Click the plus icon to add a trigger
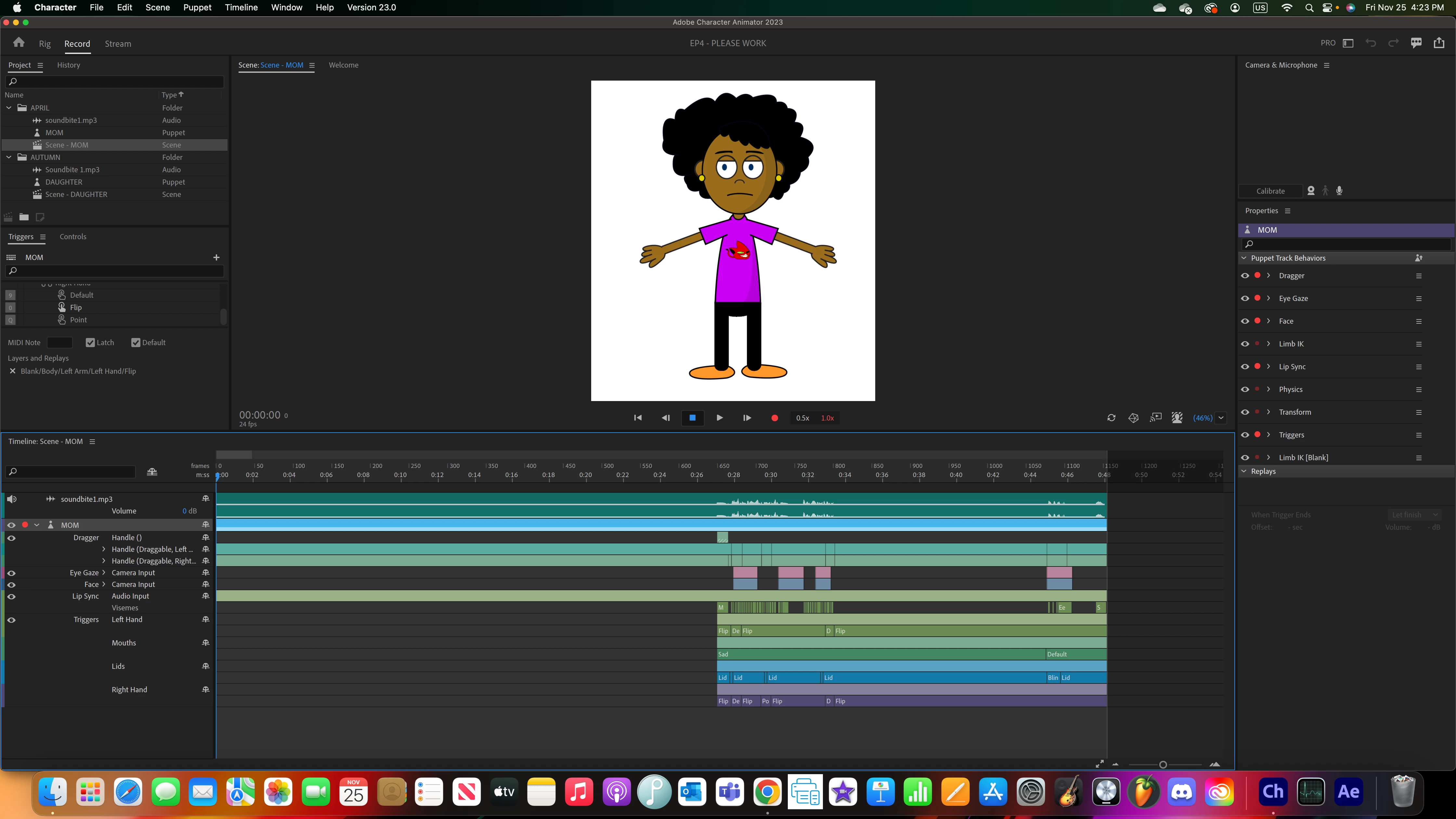Viewport: 1456px width, 819px height. pyautogui.click(x=216, y=258)
